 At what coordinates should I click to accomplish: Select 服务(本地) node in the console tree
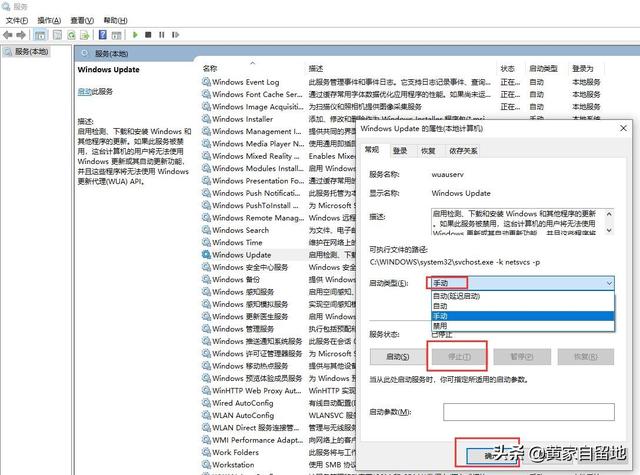[27, 51]
